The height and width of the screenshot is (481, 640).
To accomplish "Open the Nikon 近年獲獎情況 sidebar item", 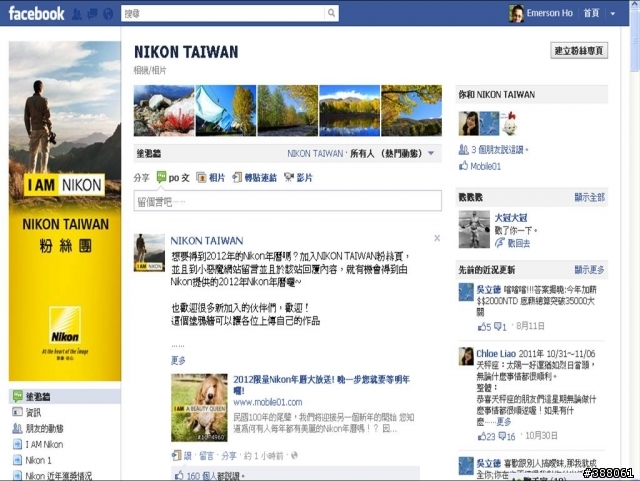I will 52,476.
